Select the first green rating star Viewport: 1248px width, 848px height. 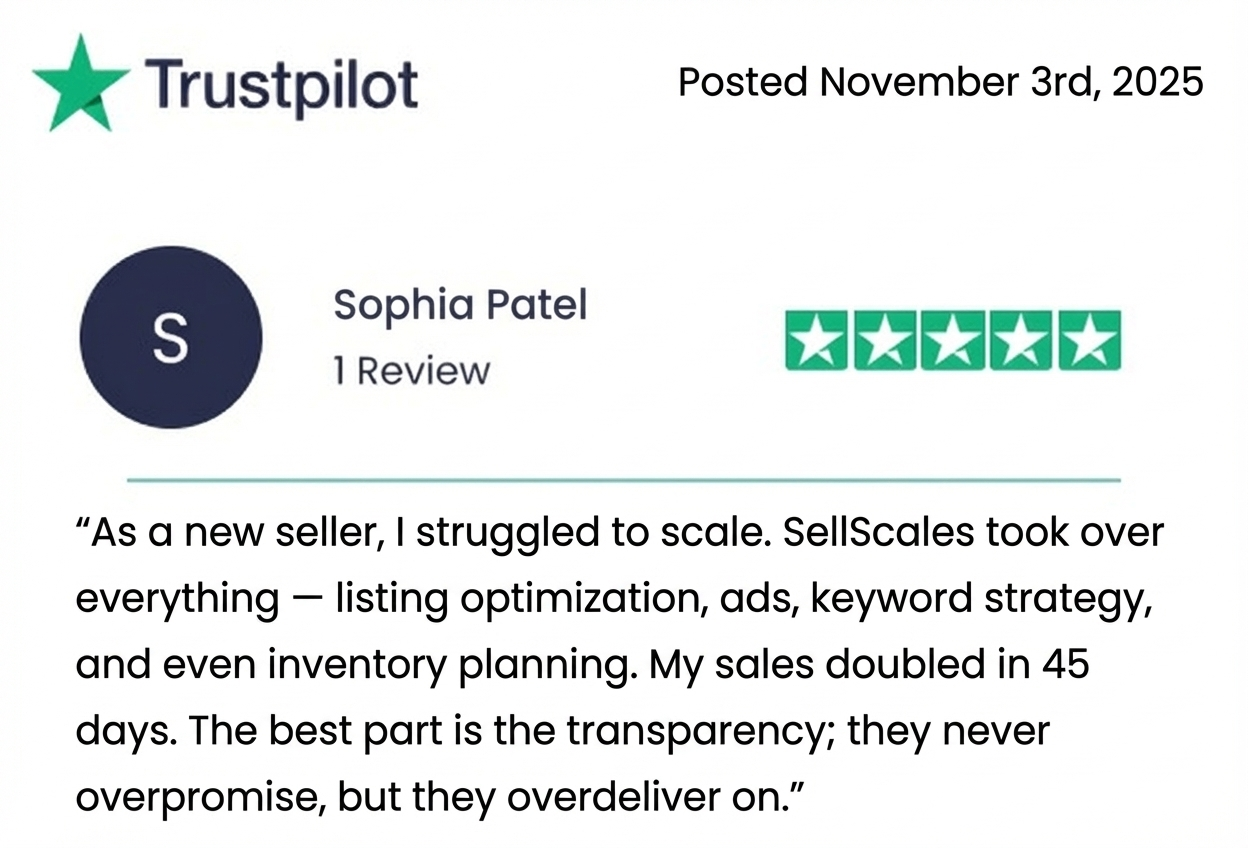(x=817, y=341)
